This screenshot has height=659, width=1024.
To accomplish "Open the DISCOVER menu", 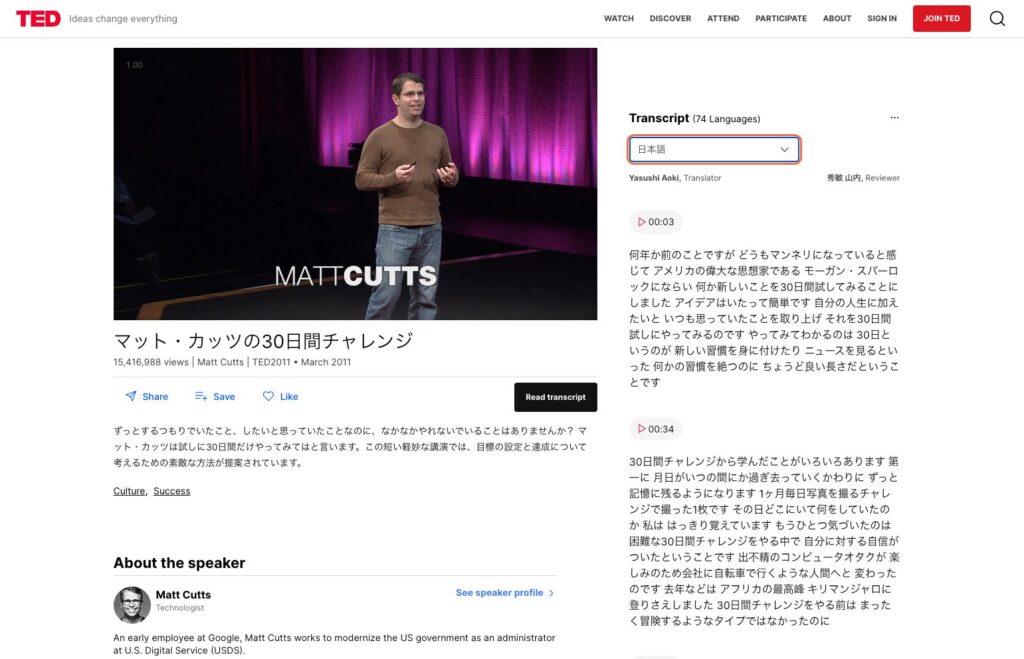I will [670, 18].
